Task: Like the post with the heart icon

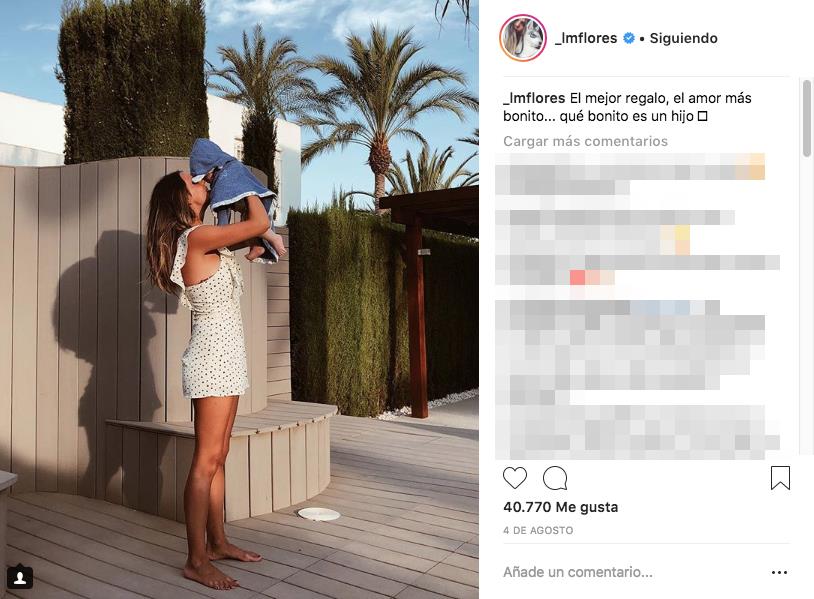Action: click(x=515, y=478)
